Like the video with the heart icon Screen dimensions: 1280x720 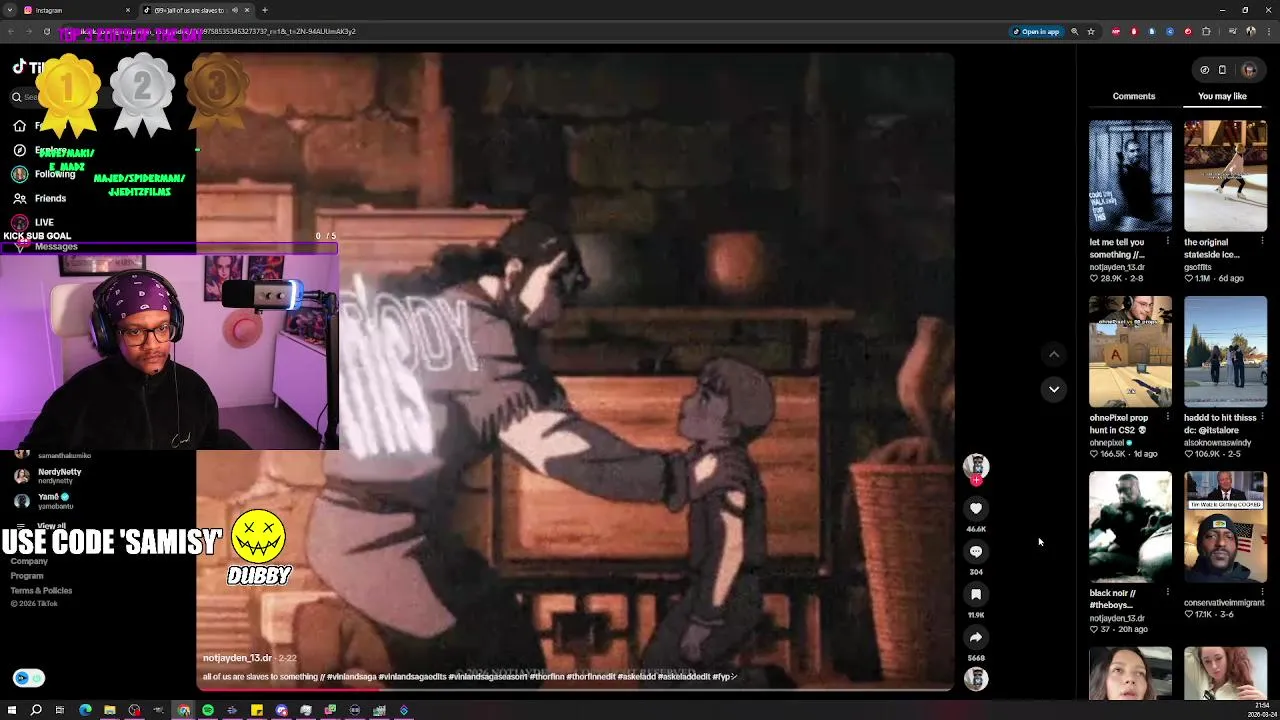click(976, 508)
